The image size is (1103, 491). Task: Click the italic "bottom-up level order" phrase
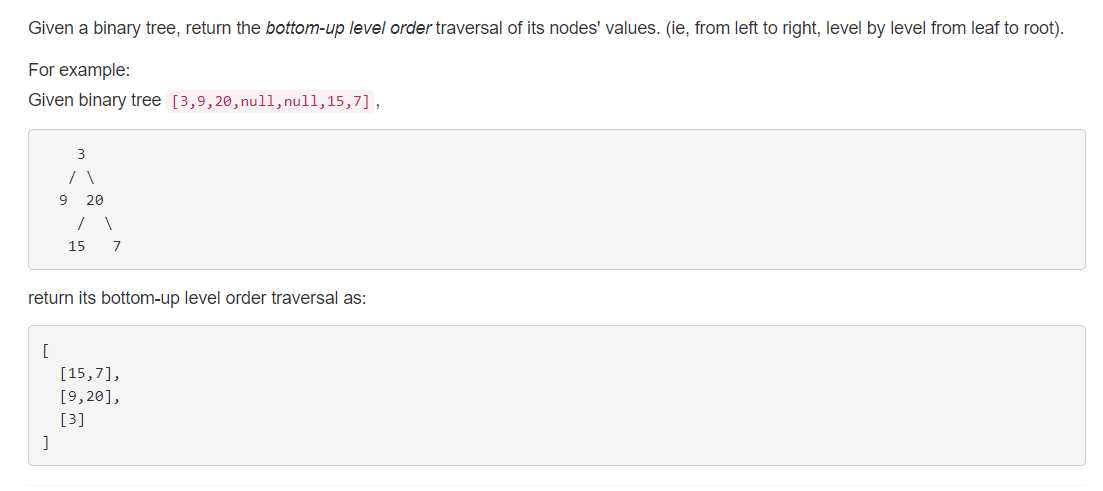pyautogui.click(x=348, y=28)
